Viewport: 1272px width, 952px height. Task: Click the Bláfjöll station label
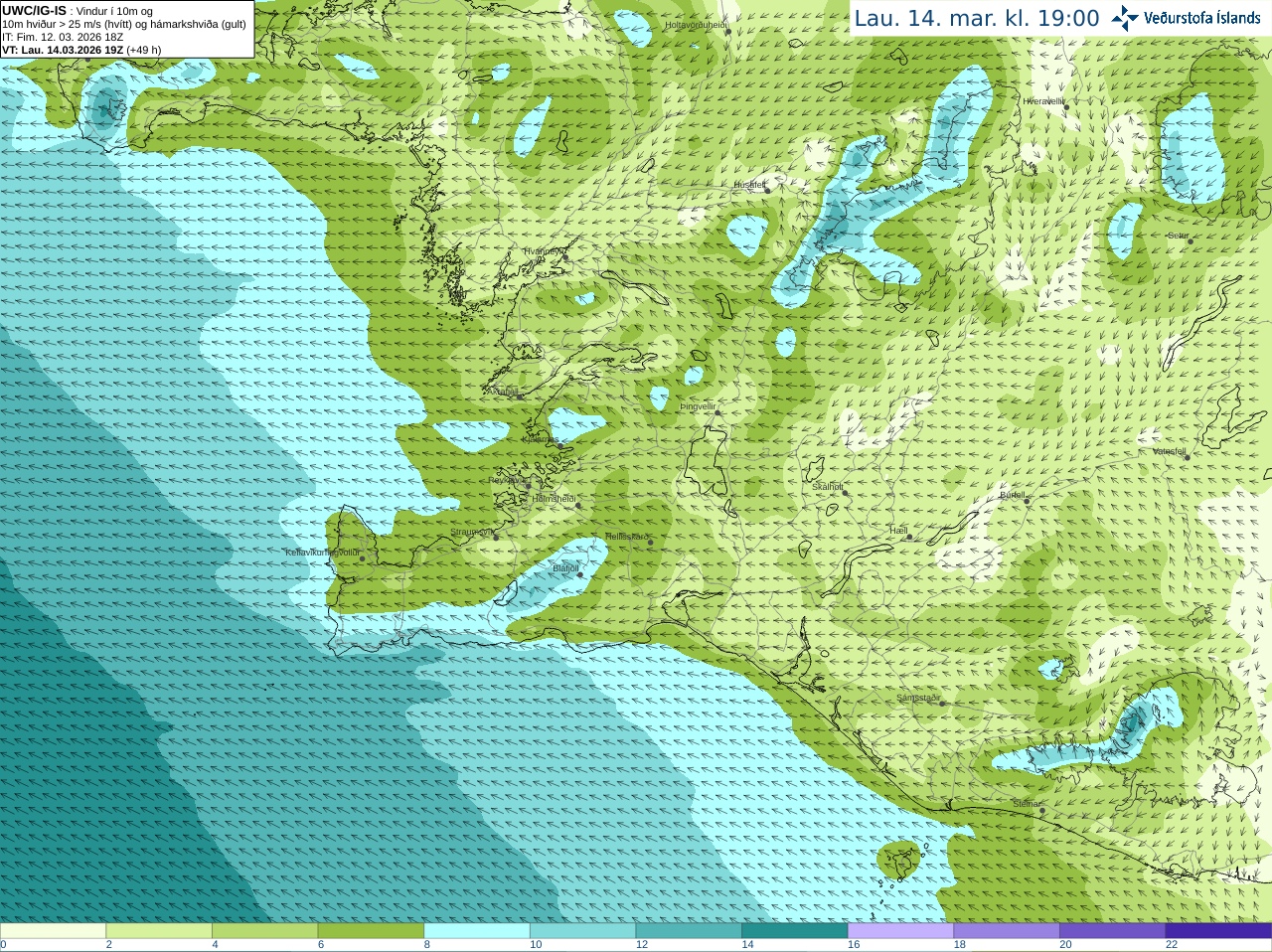(x=565, y=568)
